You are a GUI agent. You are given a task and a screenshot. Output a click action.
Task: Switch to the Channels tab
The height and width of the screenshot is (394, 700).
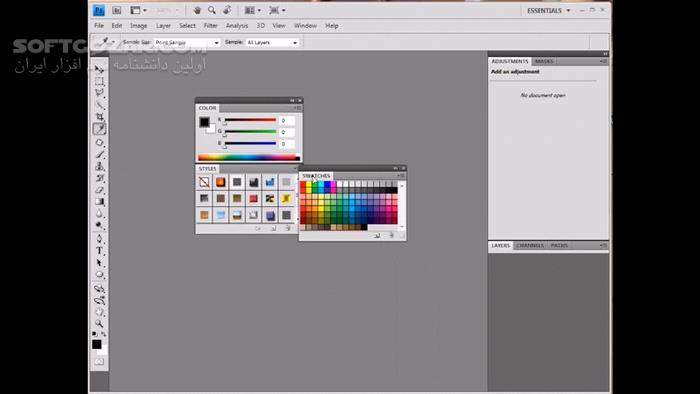click(x=530, y=245)
